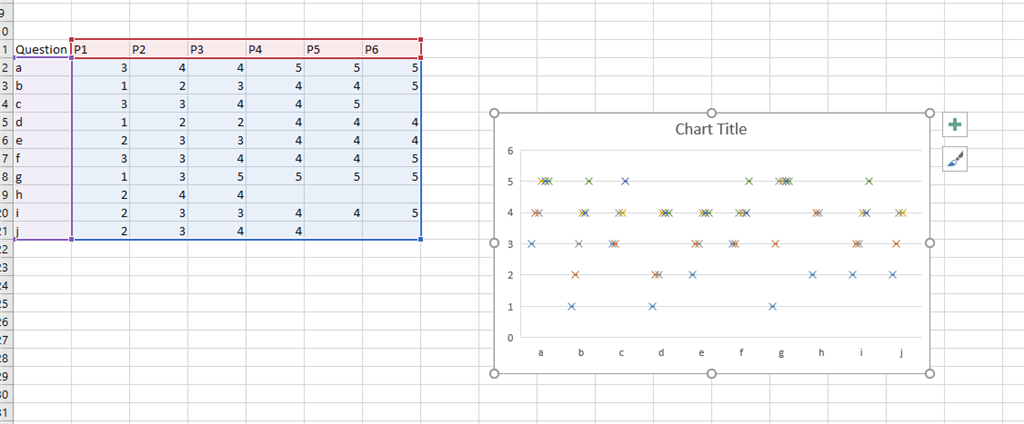Click the P4 header cell
1024x424 pixels.
(275, 49)
